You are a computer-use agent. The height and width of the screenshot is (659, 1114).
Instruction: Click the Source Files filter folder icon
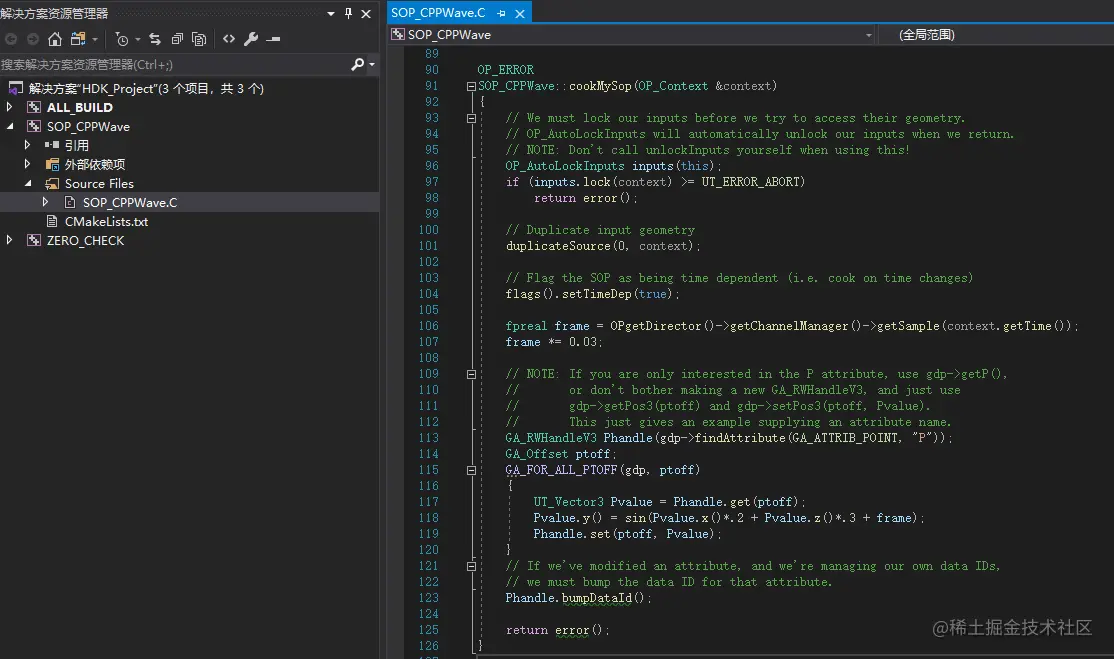tap(52, 184)
